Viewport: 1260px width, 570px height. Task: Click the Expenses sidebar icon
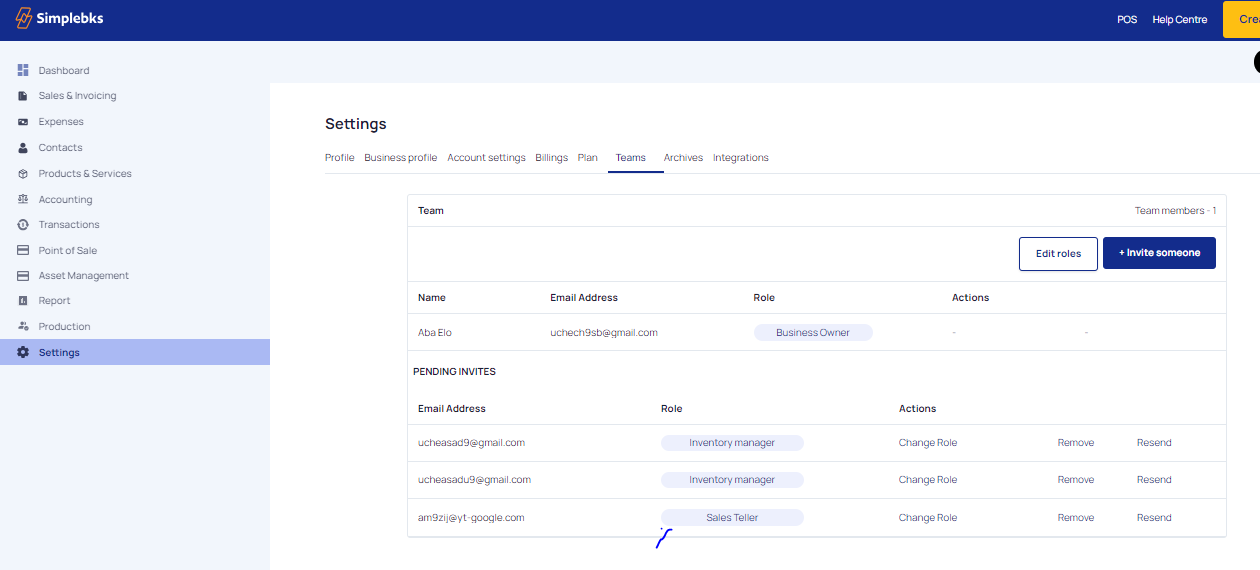23,122
